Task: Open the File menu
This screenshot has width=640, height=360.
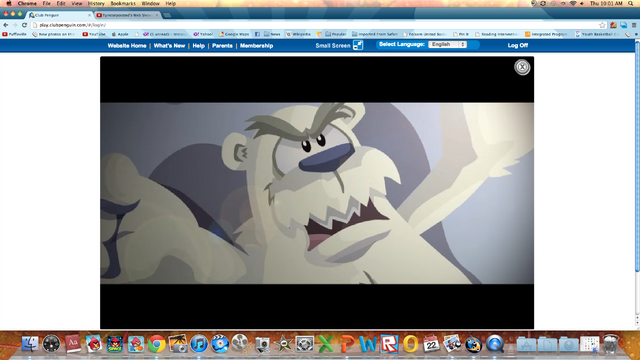Action: 47,3
